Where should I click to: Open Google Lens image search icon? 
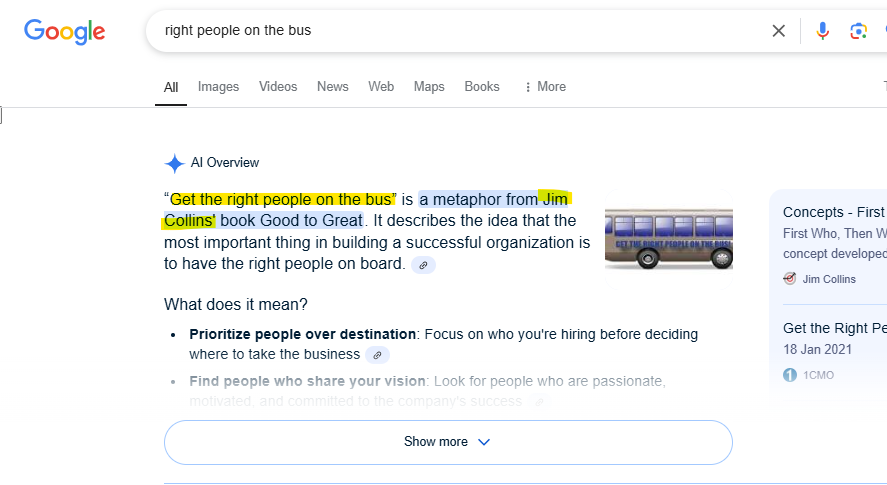click(x=858, y=31)
